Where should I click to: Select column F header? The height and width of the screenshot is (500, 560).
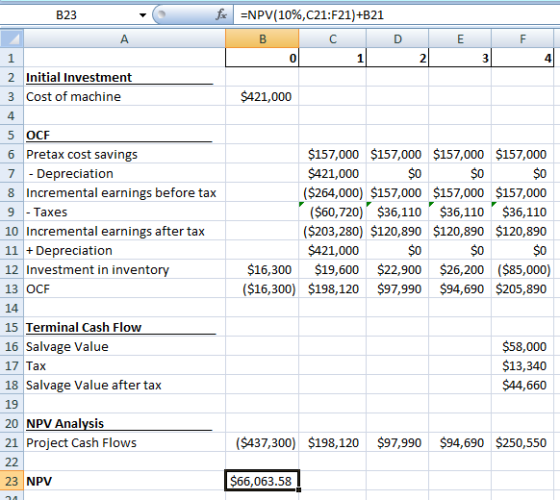click(522, 39)
